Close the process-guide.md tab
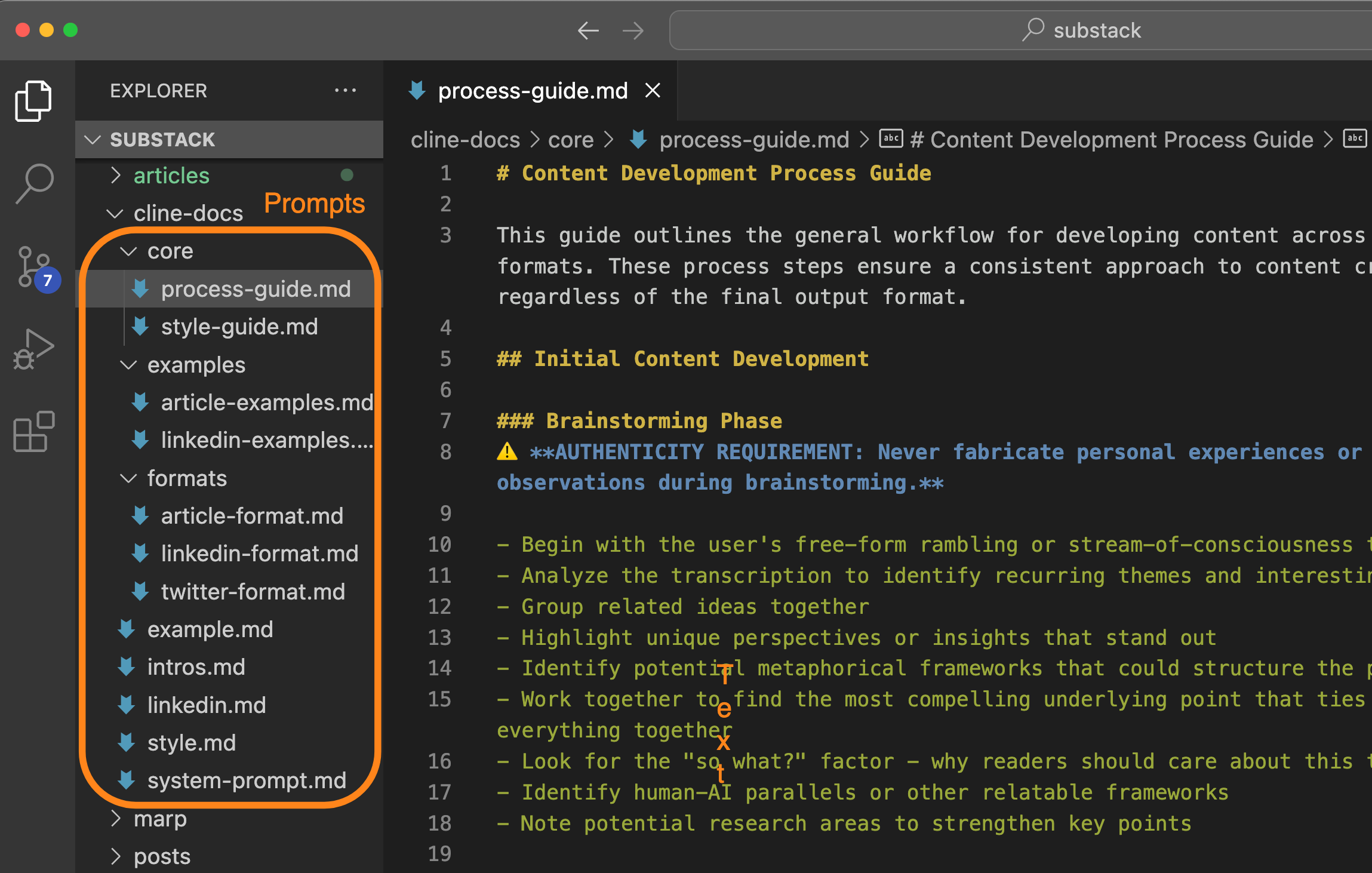 (653, 91)
